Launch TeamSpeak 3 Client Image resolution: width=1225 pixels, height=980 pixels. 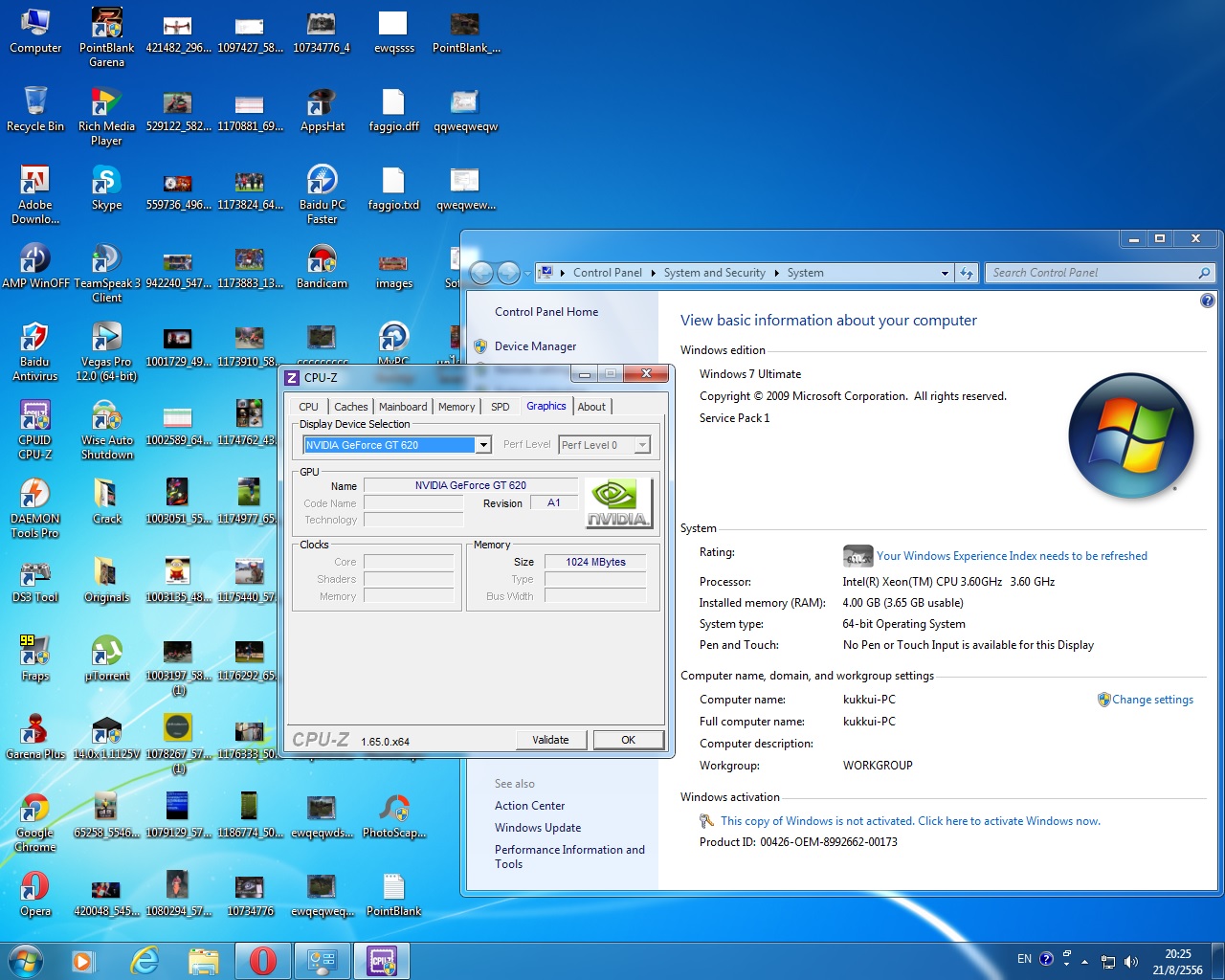(x=106, y=273)
